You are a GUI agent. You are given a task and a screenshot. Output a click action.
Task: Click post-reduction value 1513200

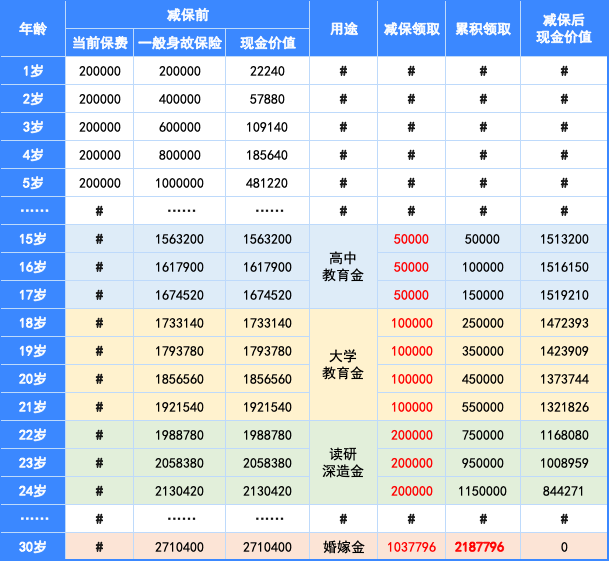point(564,239)
